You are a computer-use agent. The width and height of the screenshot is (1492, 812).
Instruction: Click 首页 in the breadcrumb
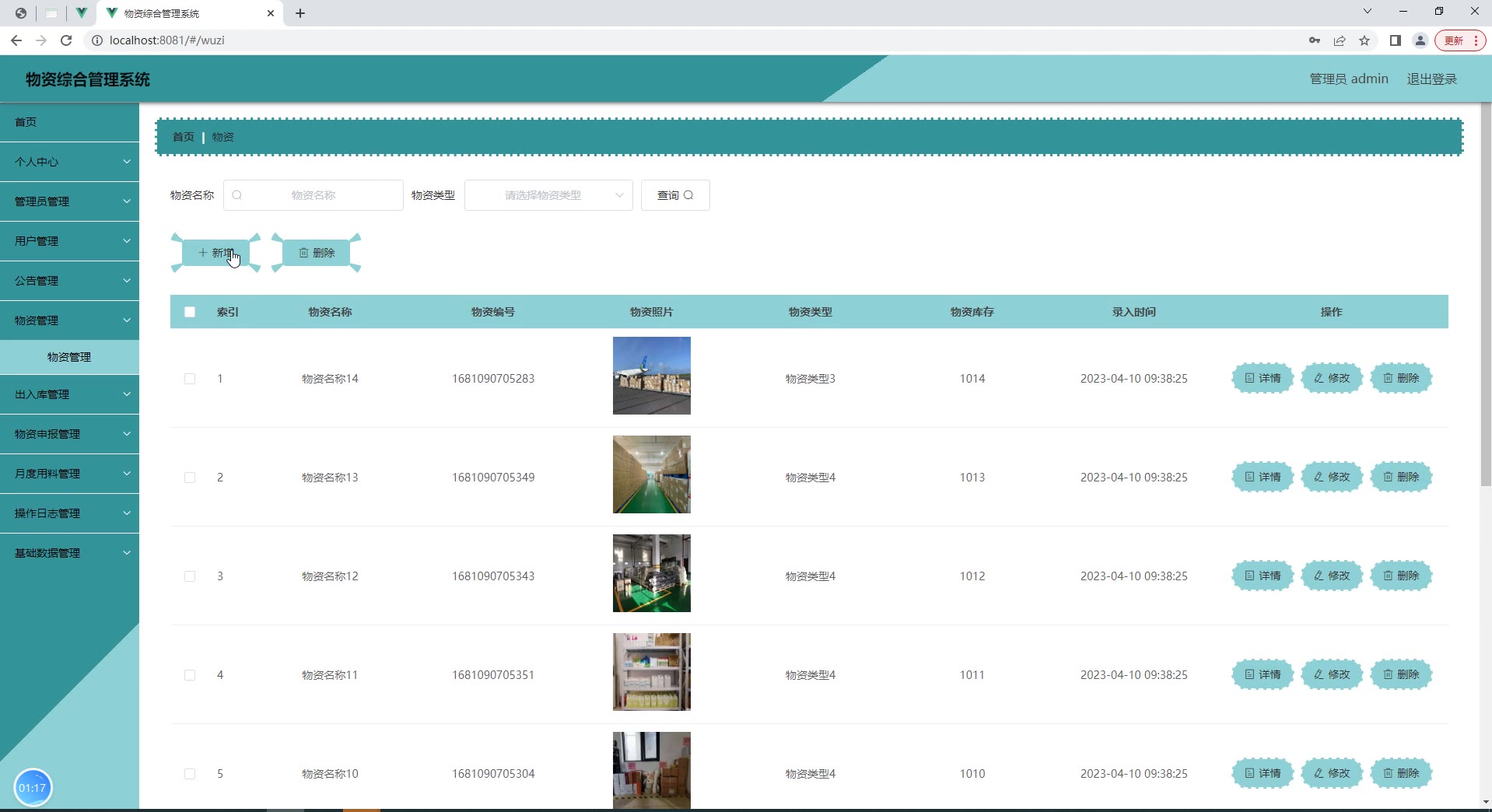pos(184,137)
